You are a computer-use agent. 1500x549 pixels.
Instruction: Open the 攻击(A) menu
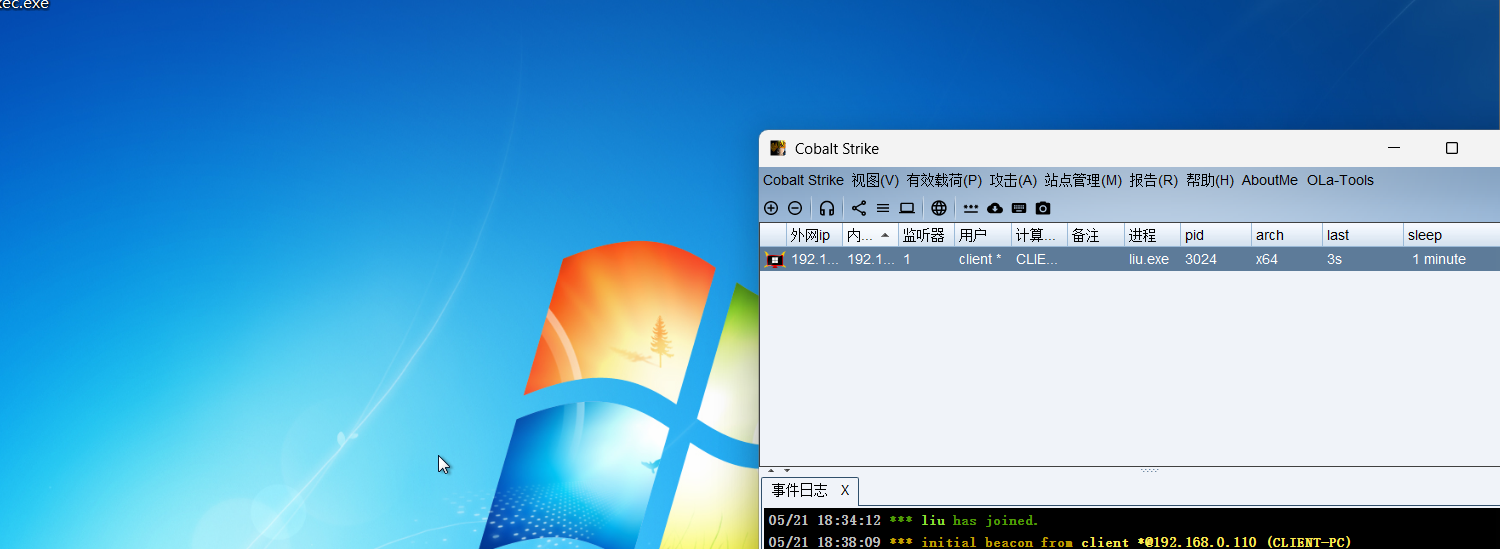tap(1013, 180)
